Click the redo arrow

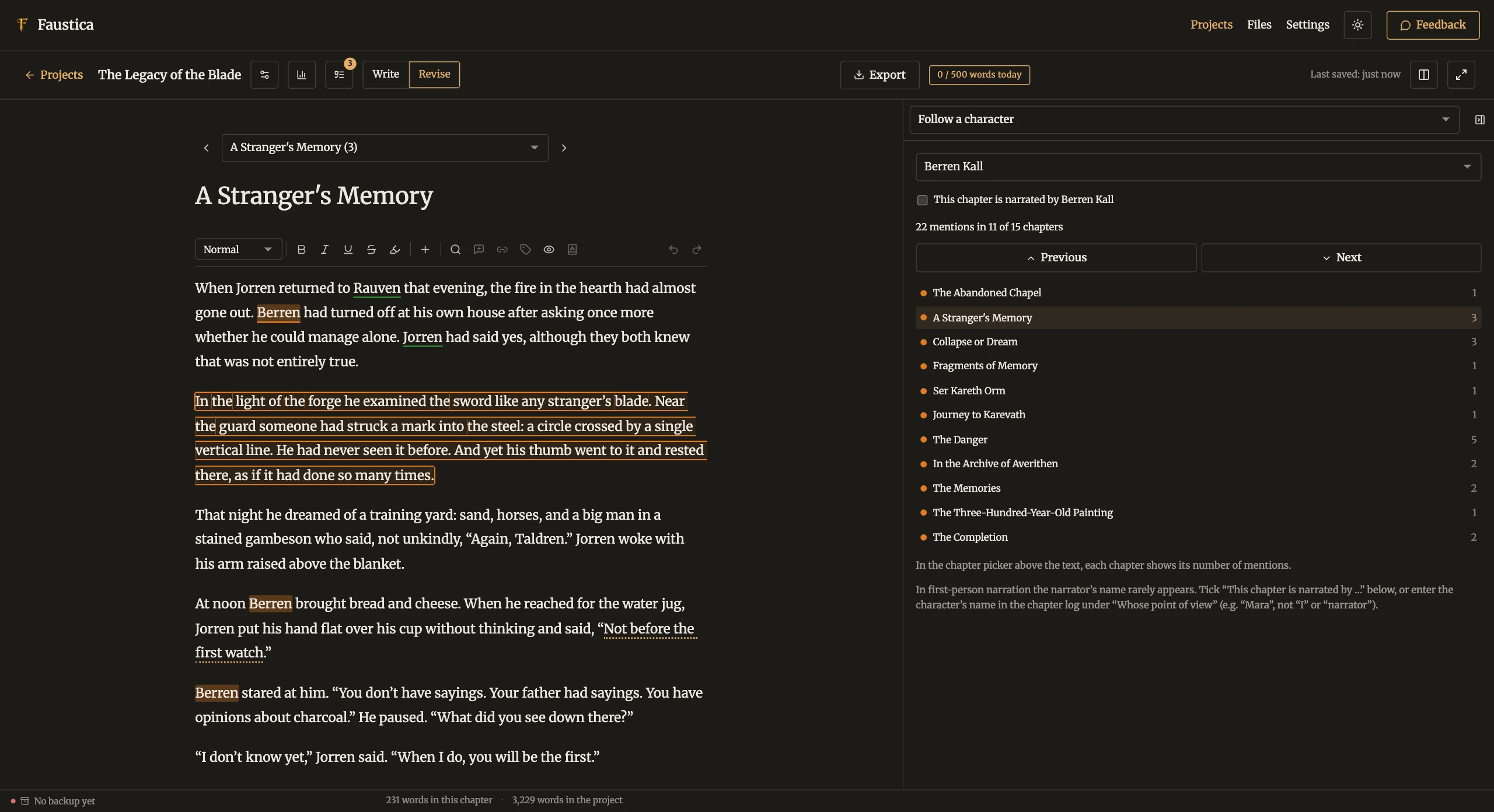[x=697, y=250]
